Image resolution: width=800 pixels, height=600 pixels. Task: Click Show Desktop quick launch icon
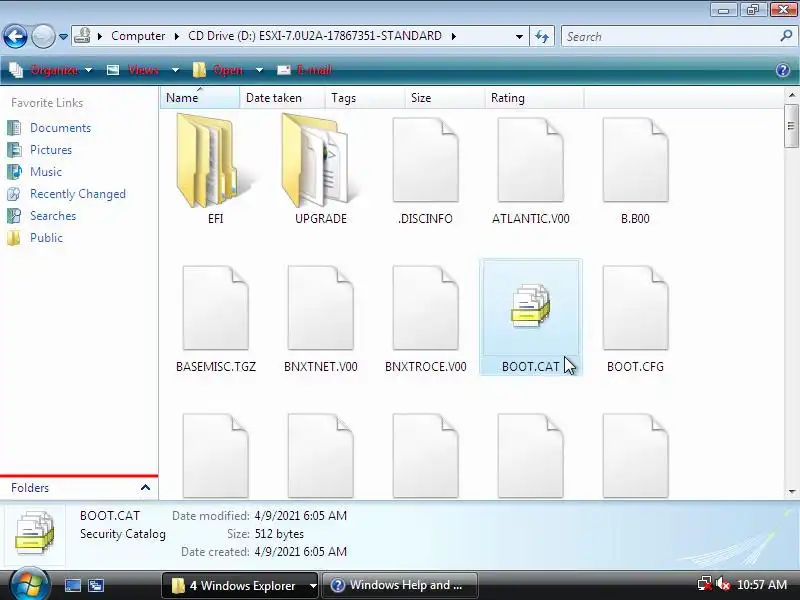(x=72, y=585)
